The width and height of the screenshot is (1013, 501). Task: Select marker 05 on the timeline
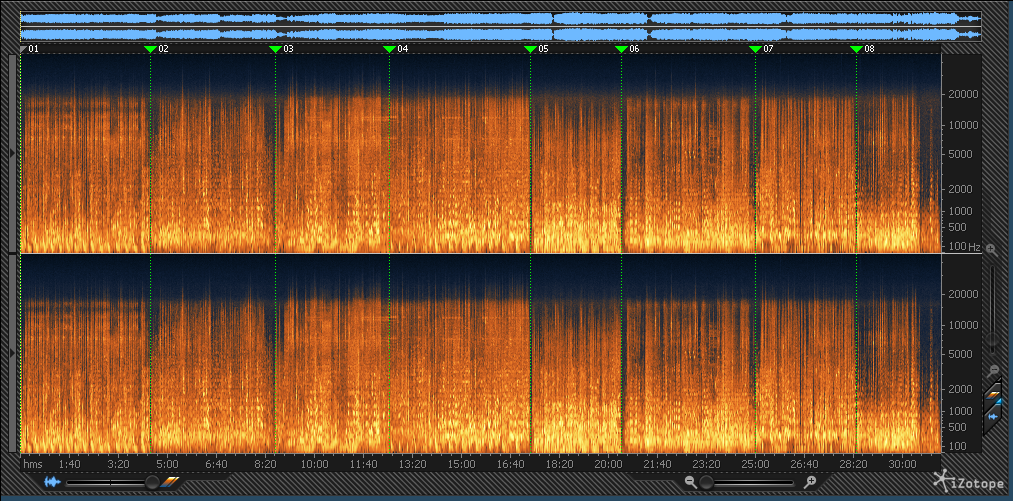[x=530, y=48]
